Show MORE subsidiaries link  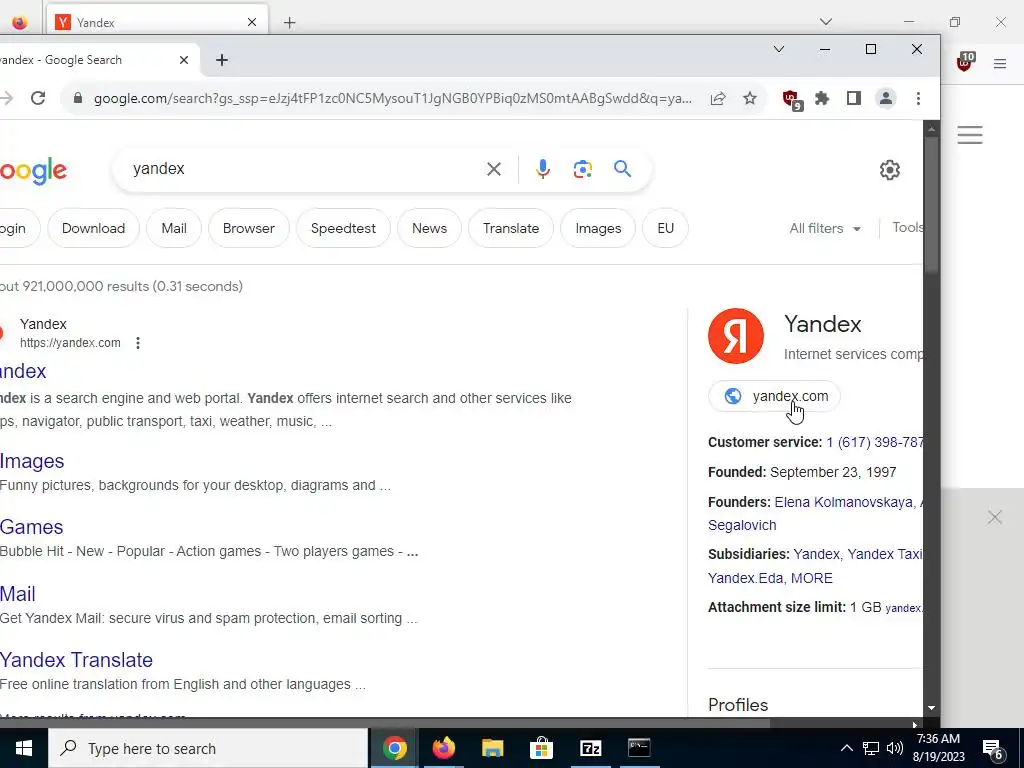tap(812, 579)
